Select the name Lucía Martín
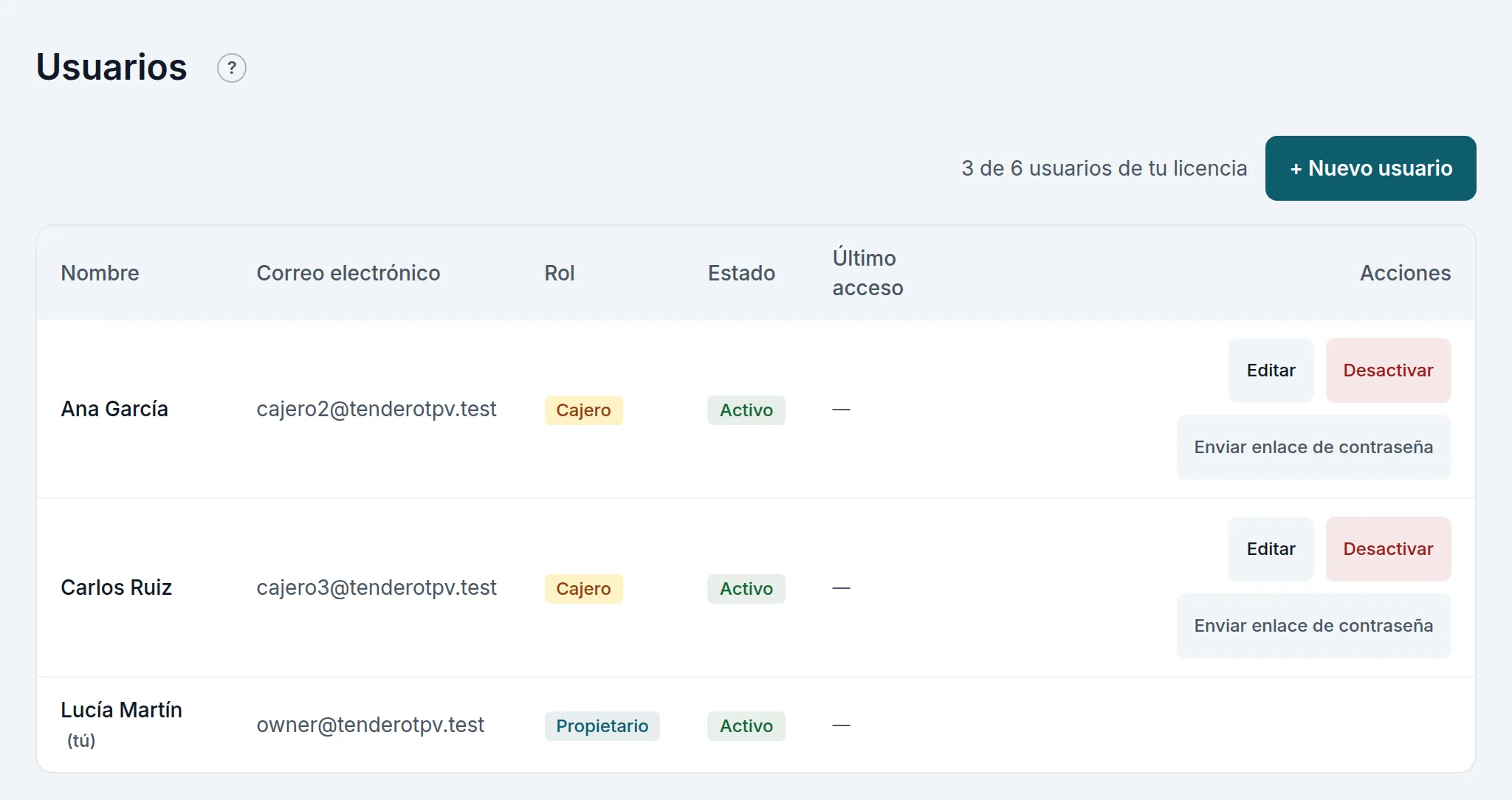The height and width of the screenshot is (800, 1512). click(121, 710)
